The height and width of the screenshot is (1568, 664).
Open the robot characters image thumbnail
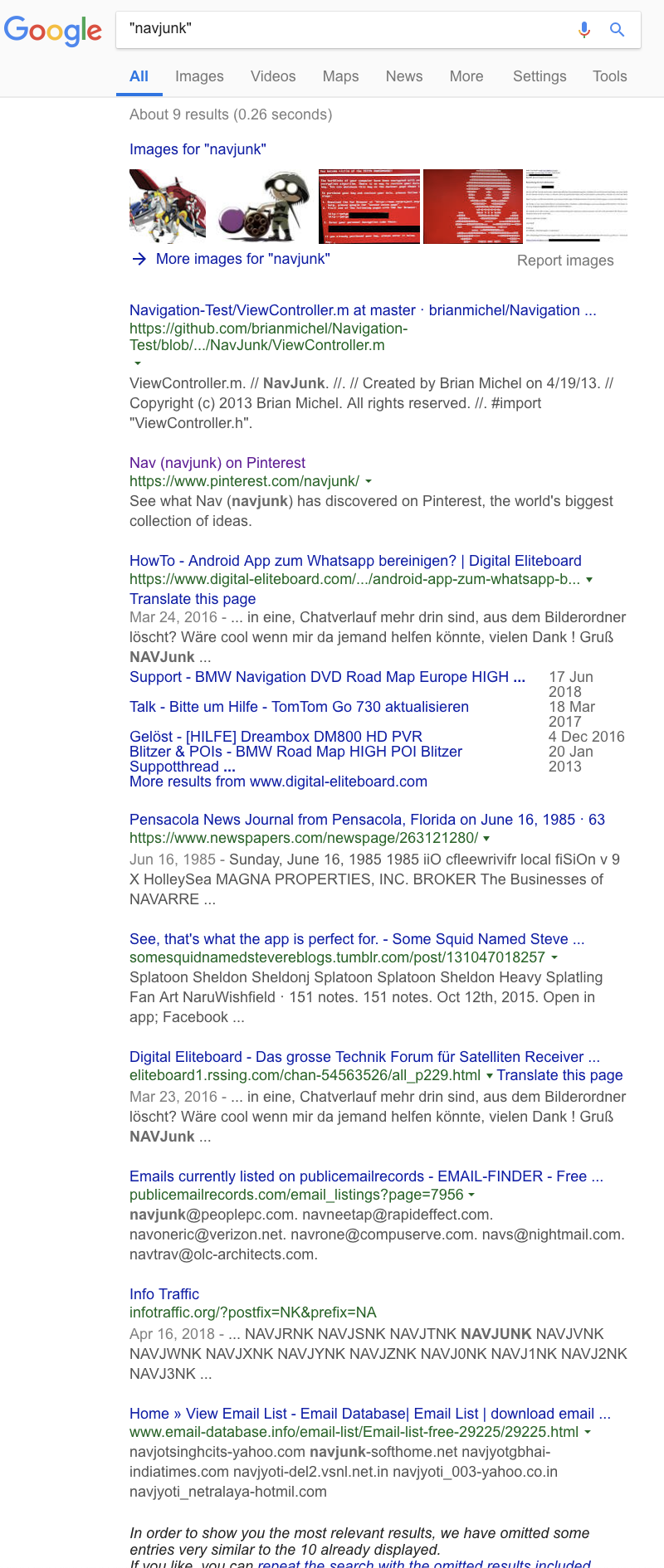click(168, 207)
